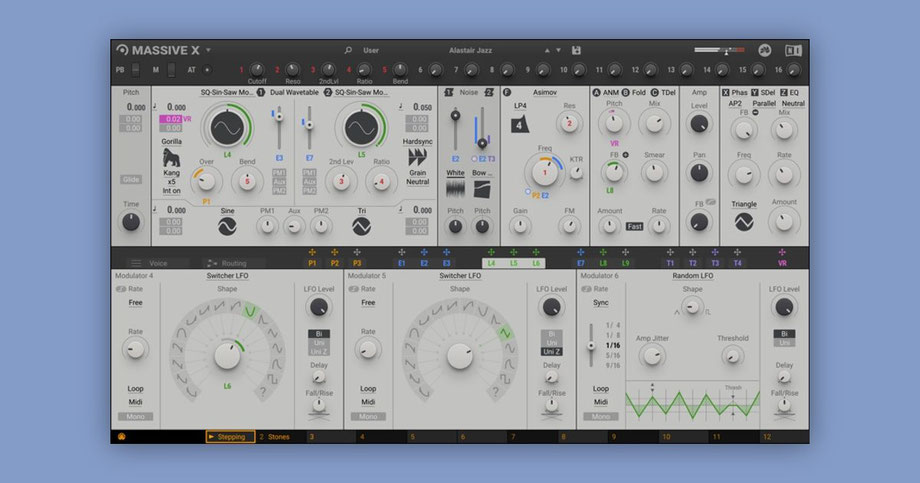This screenshot has height=483, width=920.
Task: Click the Stepping performer slot
Action: (231, 437)
